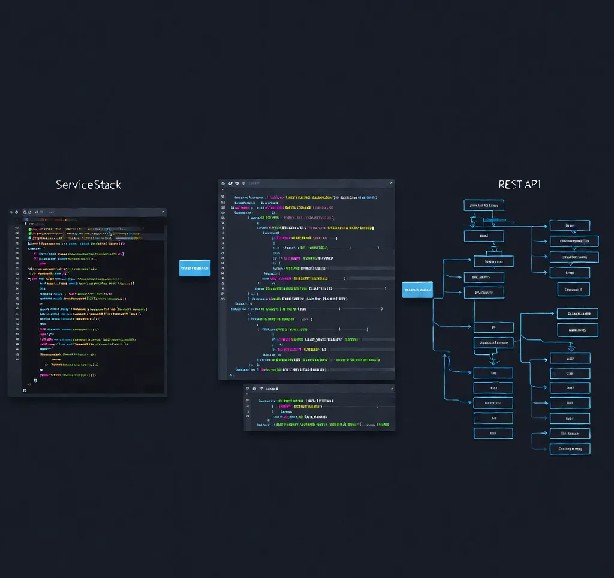614x578 pixels.
Task: Select the topmost box in REST API flowchart
Action: point(484,205)
